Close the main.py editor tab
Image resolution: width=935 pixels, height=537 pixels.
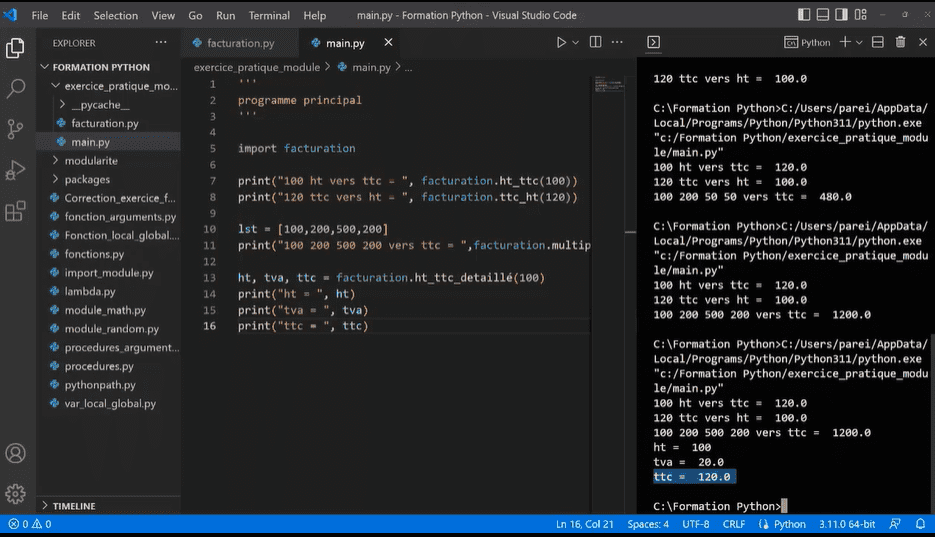388,42
